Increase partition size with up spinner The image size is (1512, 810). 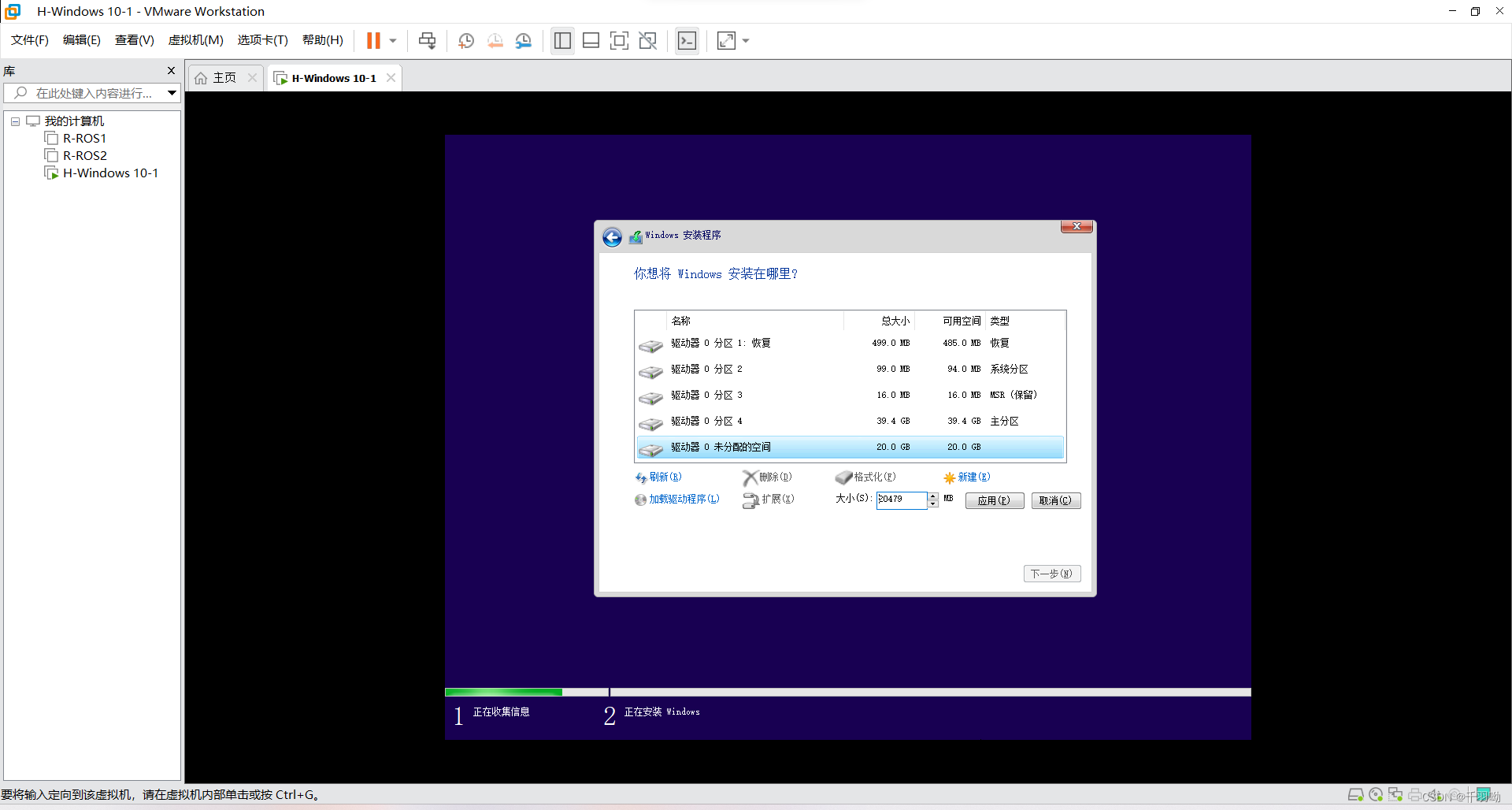coord(932,496)
